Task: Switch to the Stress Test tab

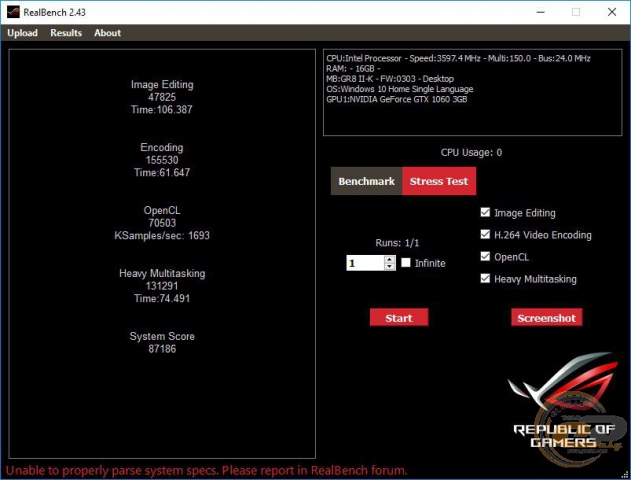Action: [439, 181]
